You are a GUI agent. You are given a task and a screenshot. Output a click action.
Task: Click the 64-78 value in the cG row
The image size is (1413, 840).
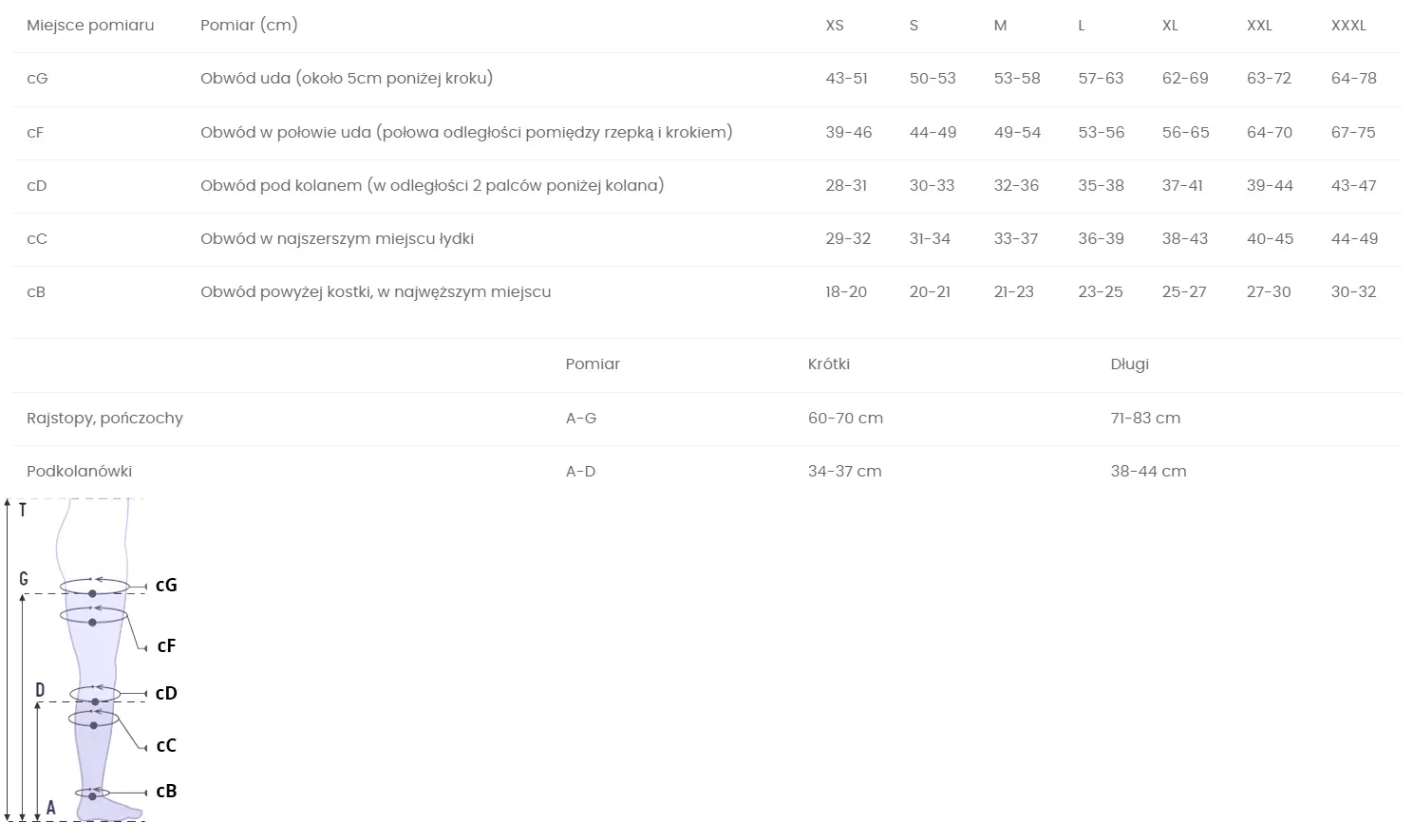1353,79
